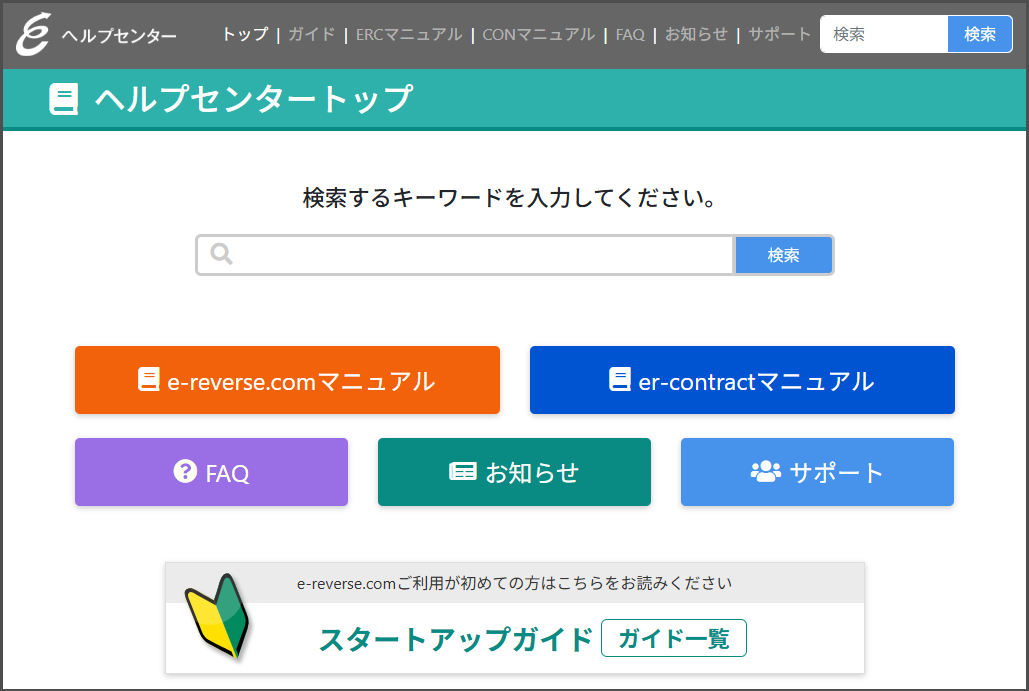Select サポート in the top navigation

779,34
